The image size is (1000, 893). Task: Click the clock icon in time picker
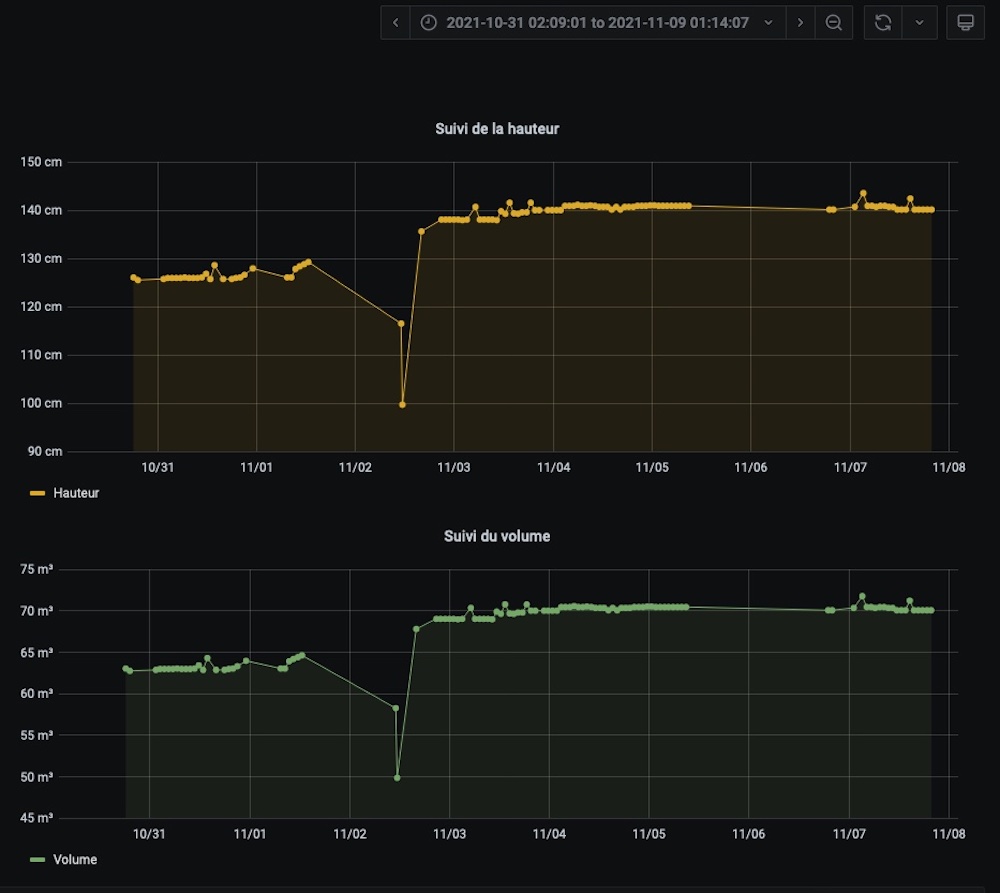[x=429, y=23]
